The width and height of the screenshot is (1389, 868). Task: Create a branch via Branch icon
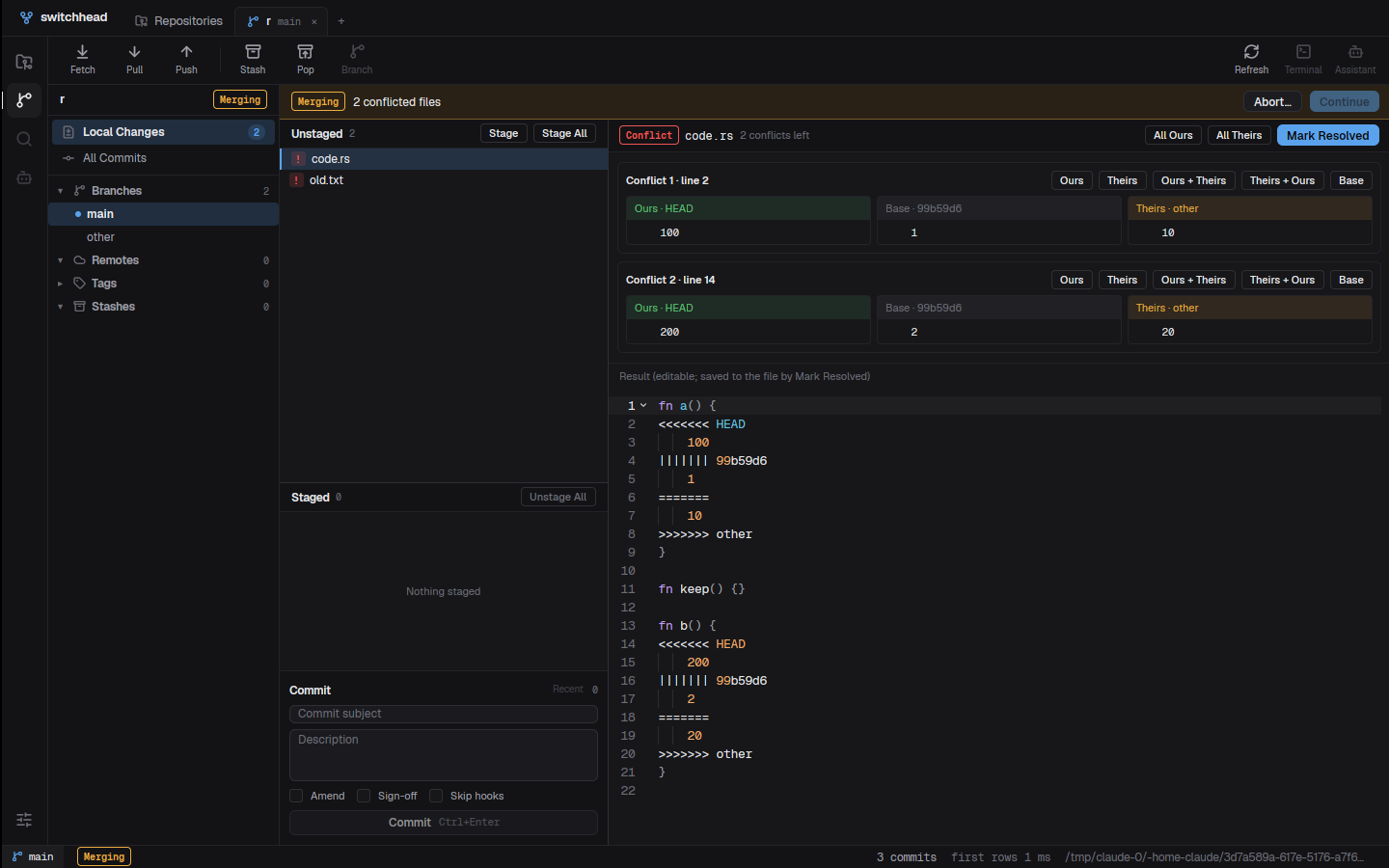[x=357, y=59]
